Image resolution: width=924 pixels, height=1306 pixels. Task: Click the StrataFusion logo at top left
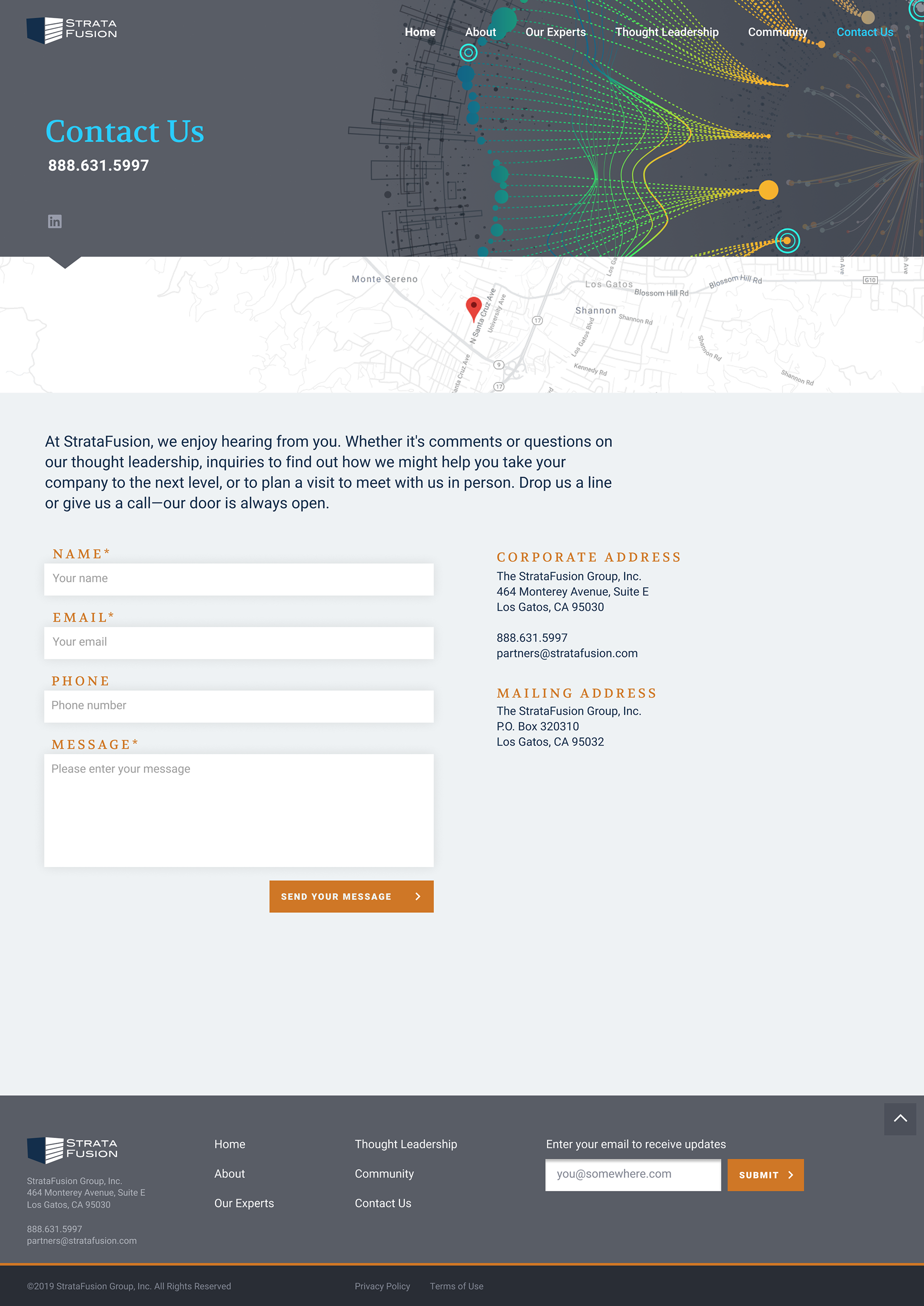72,29
